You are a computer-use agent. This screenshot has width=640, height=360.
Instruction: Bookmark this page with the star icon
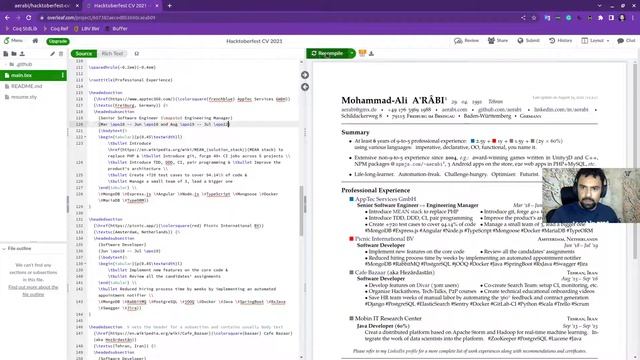click(533, 18)
